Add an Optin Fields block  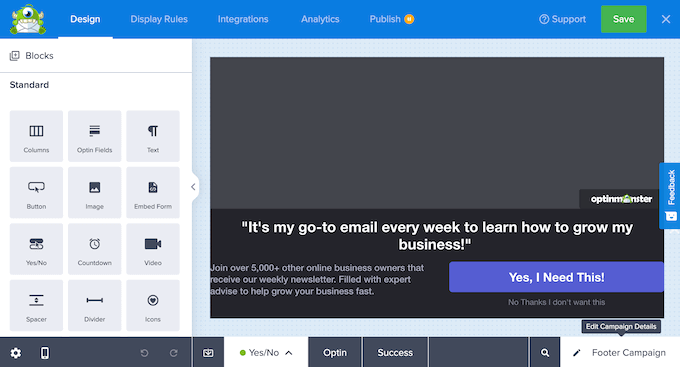click(x=95, y=136)
